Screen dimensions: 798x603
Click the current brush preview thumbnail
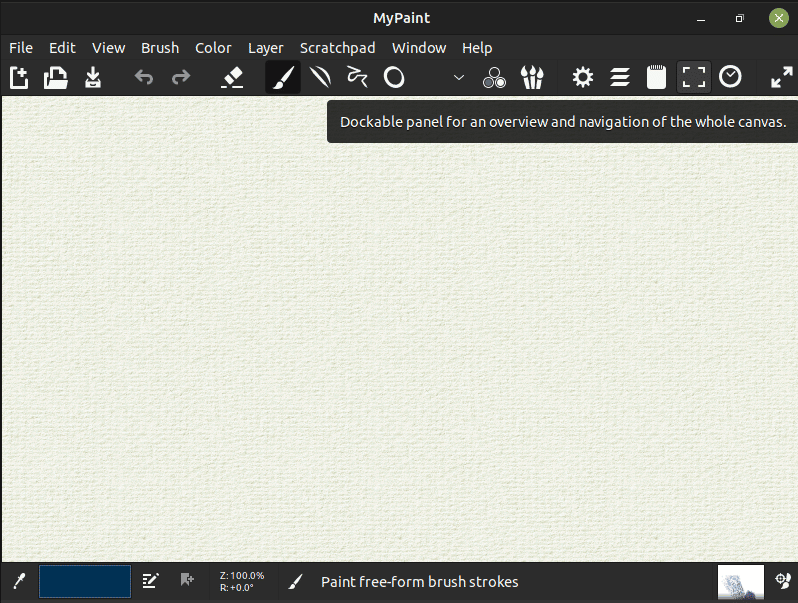click(740, 582)
